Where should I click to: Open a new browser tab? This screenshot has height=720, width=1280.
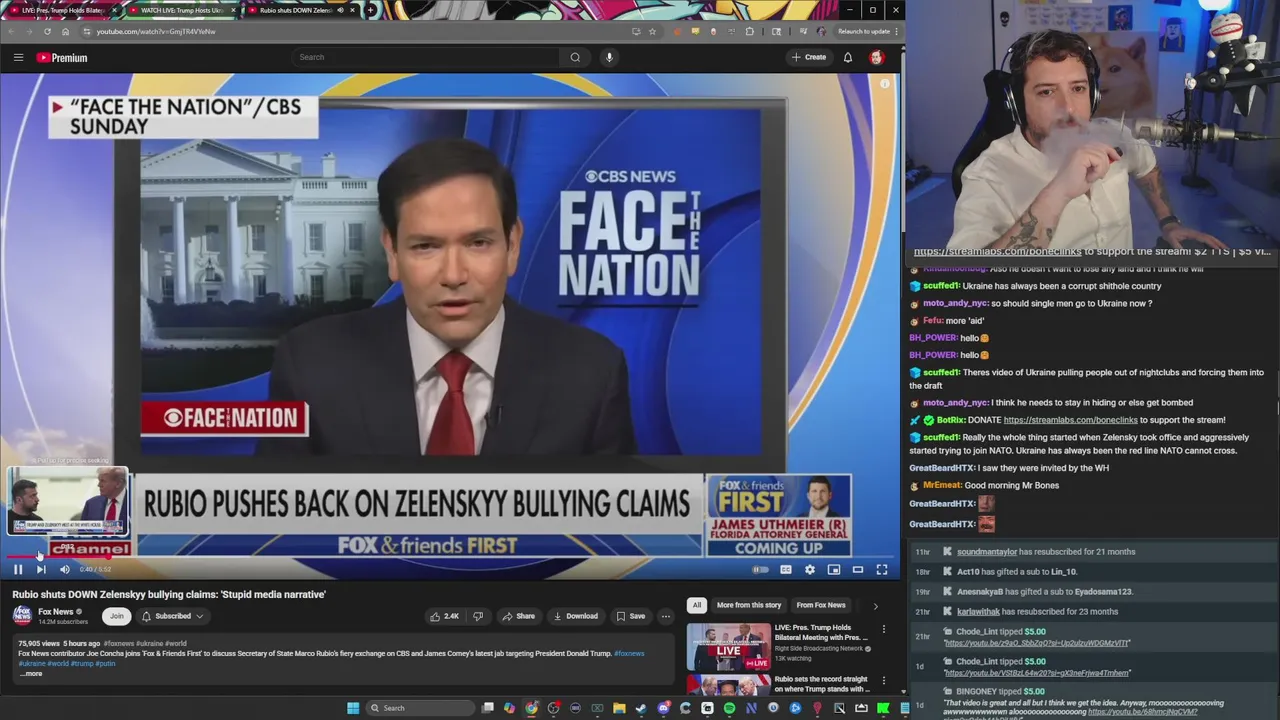click(x=371, y=10)
